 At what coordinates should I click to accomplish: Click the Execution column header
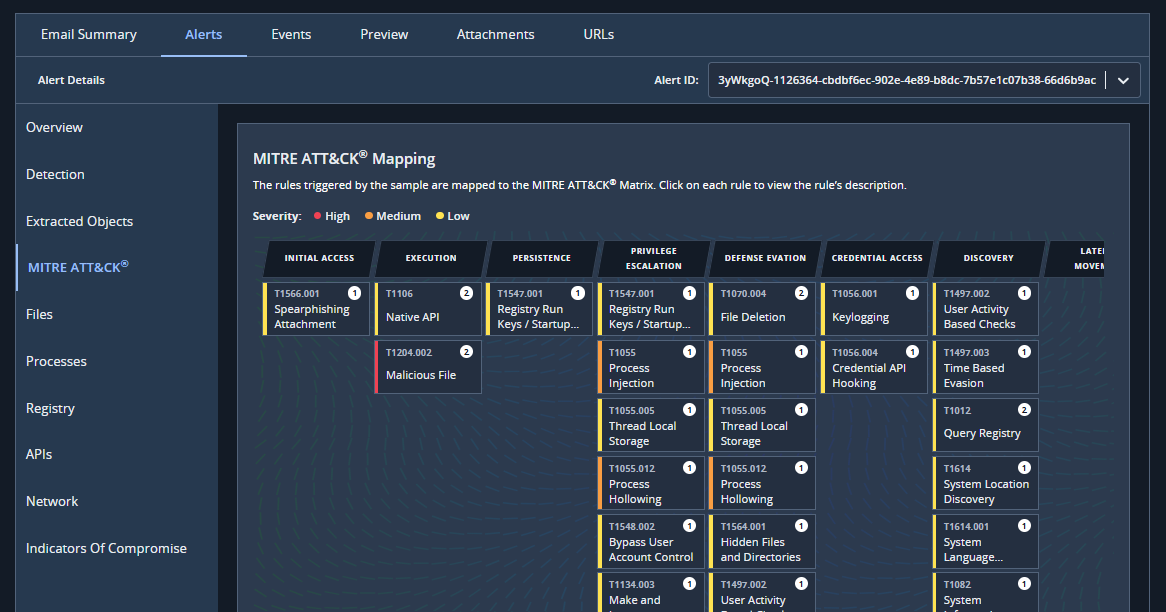click(431, 258)
